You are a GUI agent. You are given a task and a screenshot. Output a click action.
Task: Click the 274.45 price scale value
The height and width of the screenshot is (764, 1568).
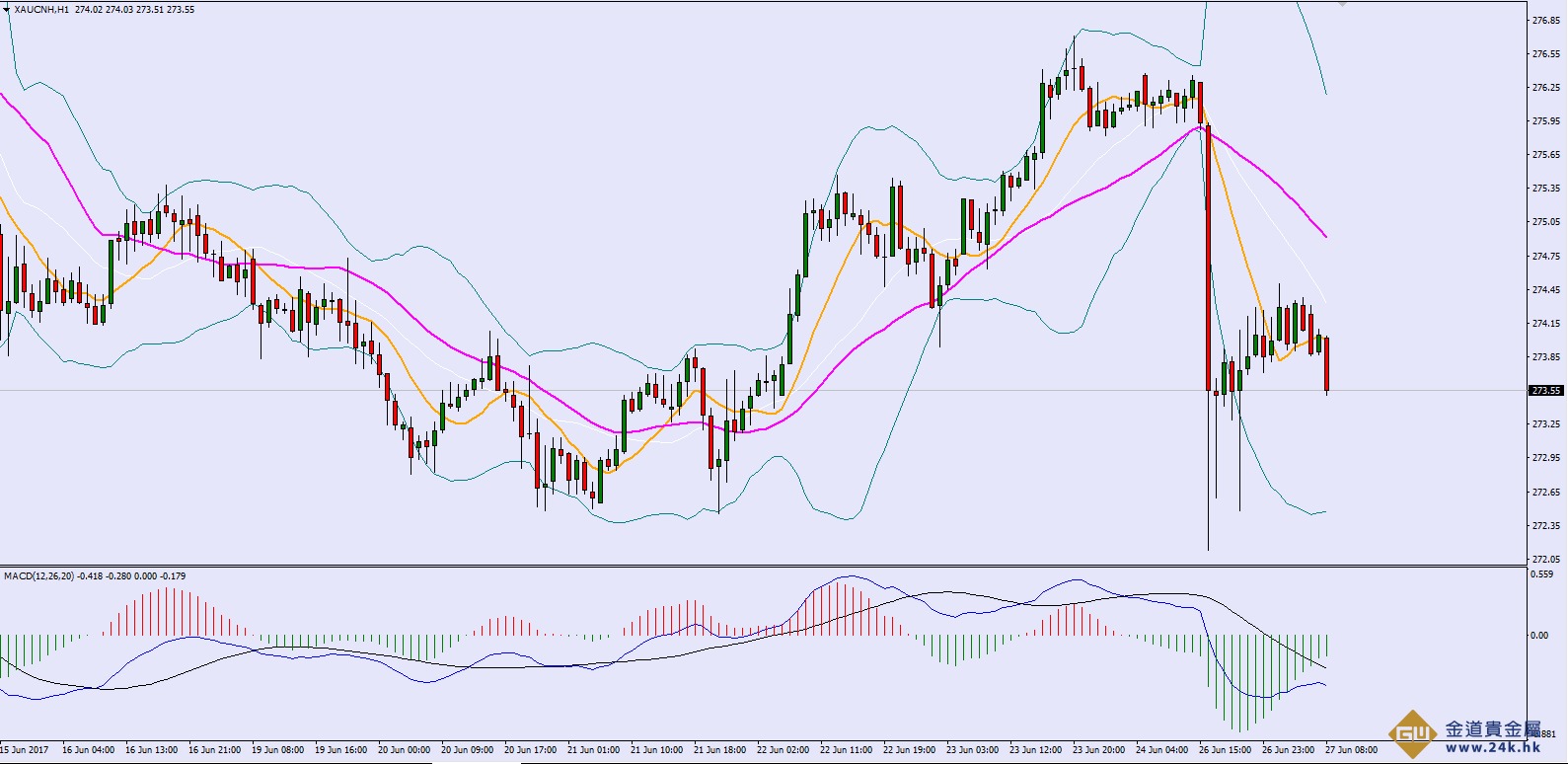[1545, 289]
